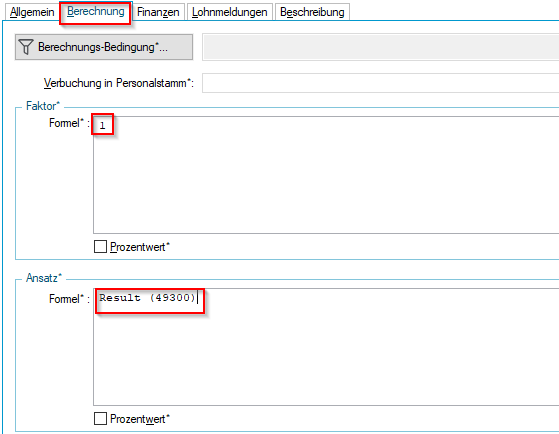Click the Verbuchung in Personalstamm input field
Image resolution: width=559 pixels, height=434 pixels.
coord(380,83)
